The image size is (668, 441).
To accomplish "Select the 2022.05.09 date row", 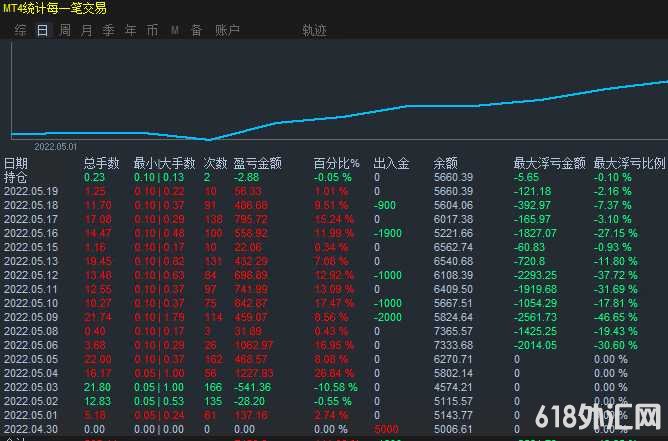I will [31, 317].
